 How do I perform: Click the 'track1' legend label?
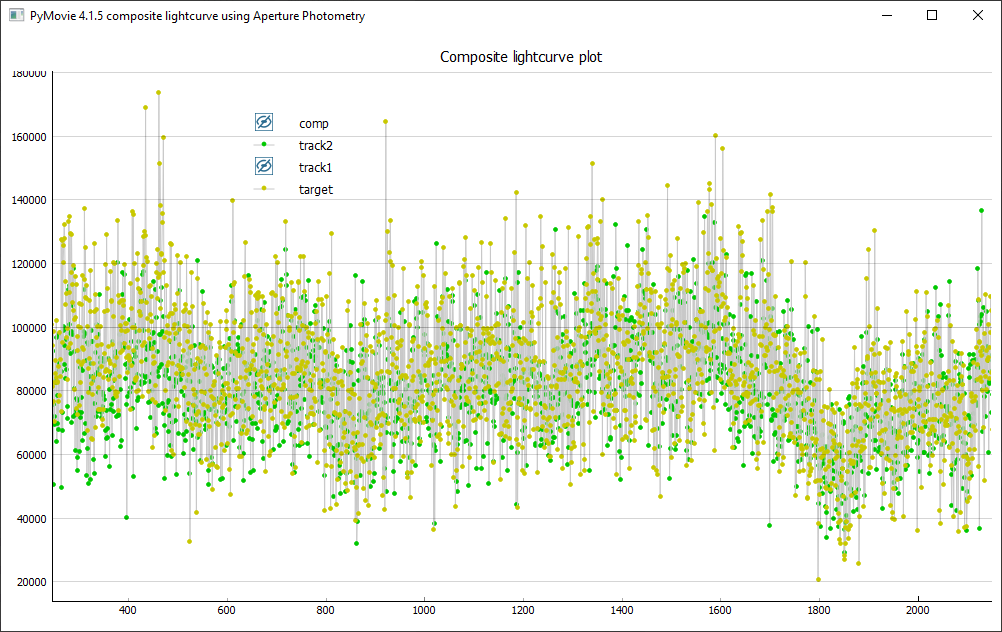(315, 167)
